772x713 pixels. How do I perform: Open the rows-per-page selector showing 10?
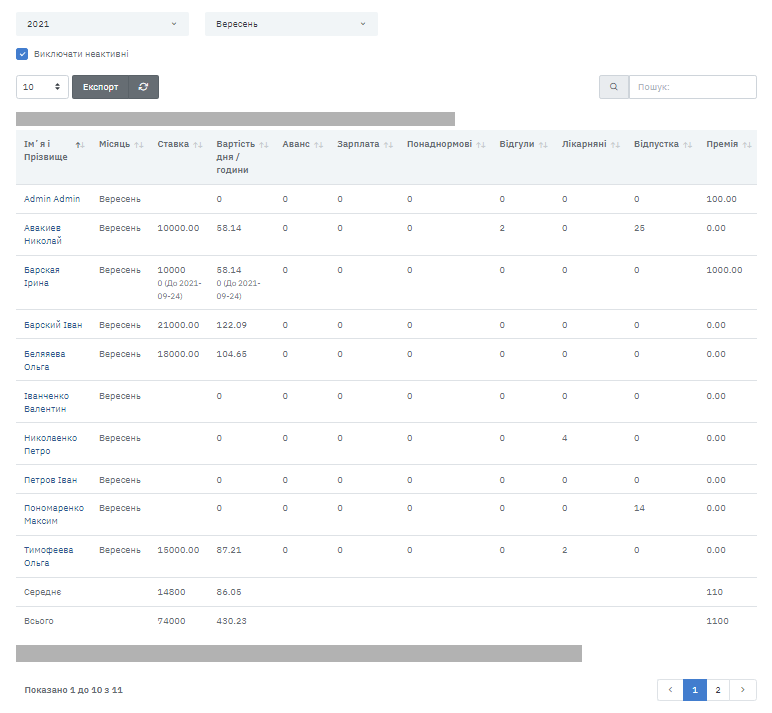[x=42, y=87]
